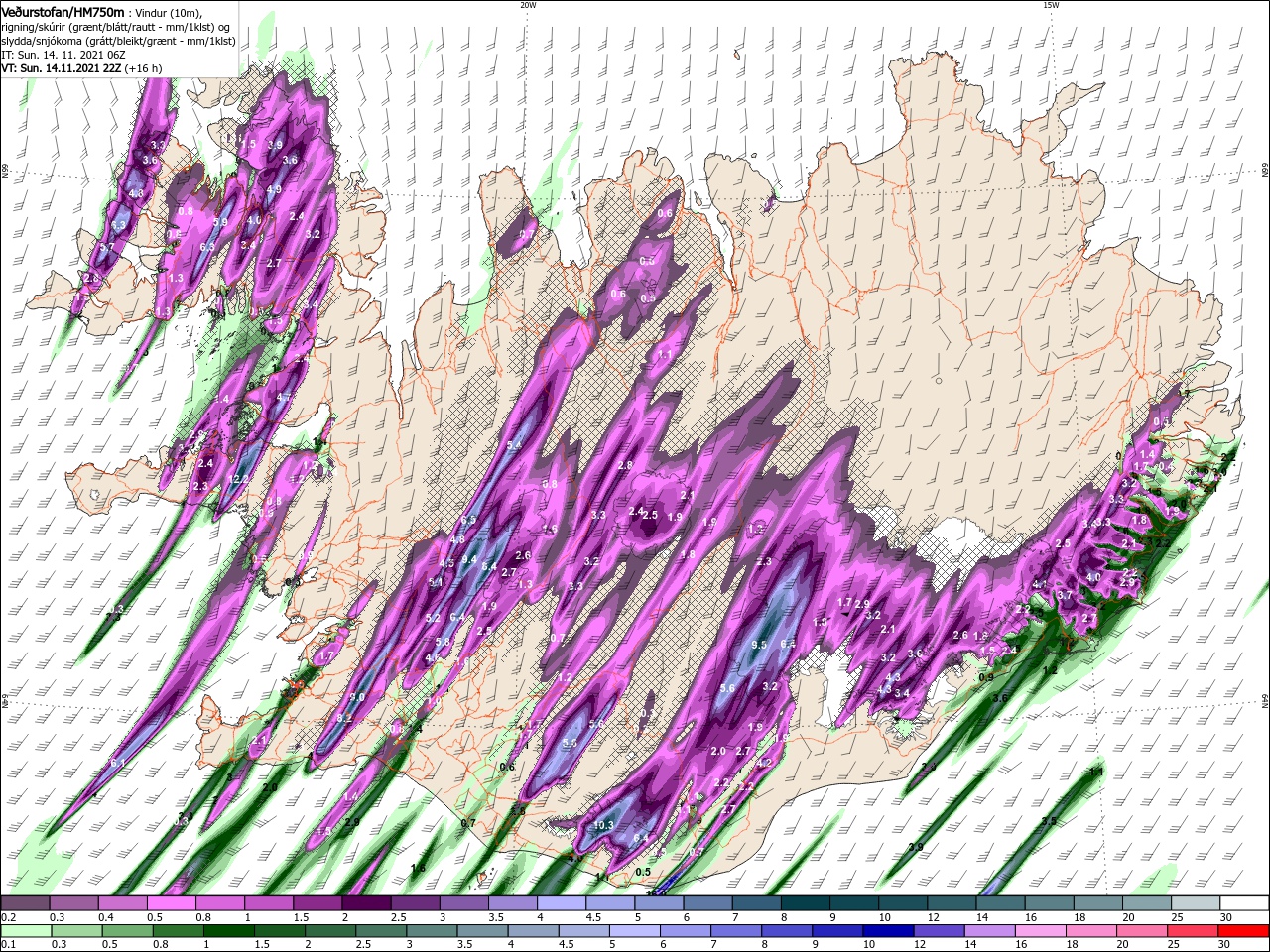This screenshot has height=952, width=1270.
Task: Pick the darkest purple top legend swatch labelled 2
Action: click(366, 903)
